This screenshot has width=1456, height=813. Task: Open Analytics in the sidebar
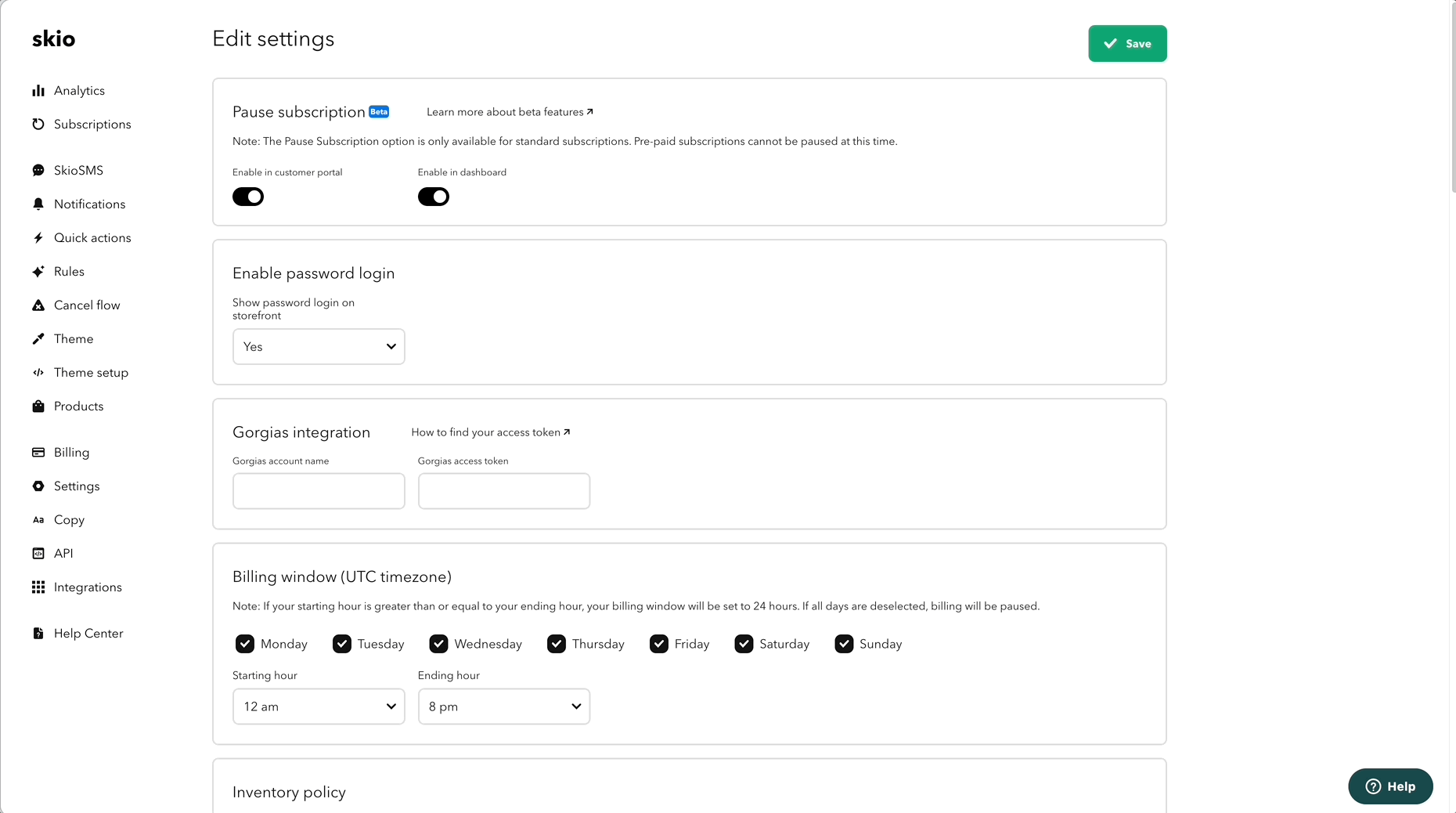(79, 91)
